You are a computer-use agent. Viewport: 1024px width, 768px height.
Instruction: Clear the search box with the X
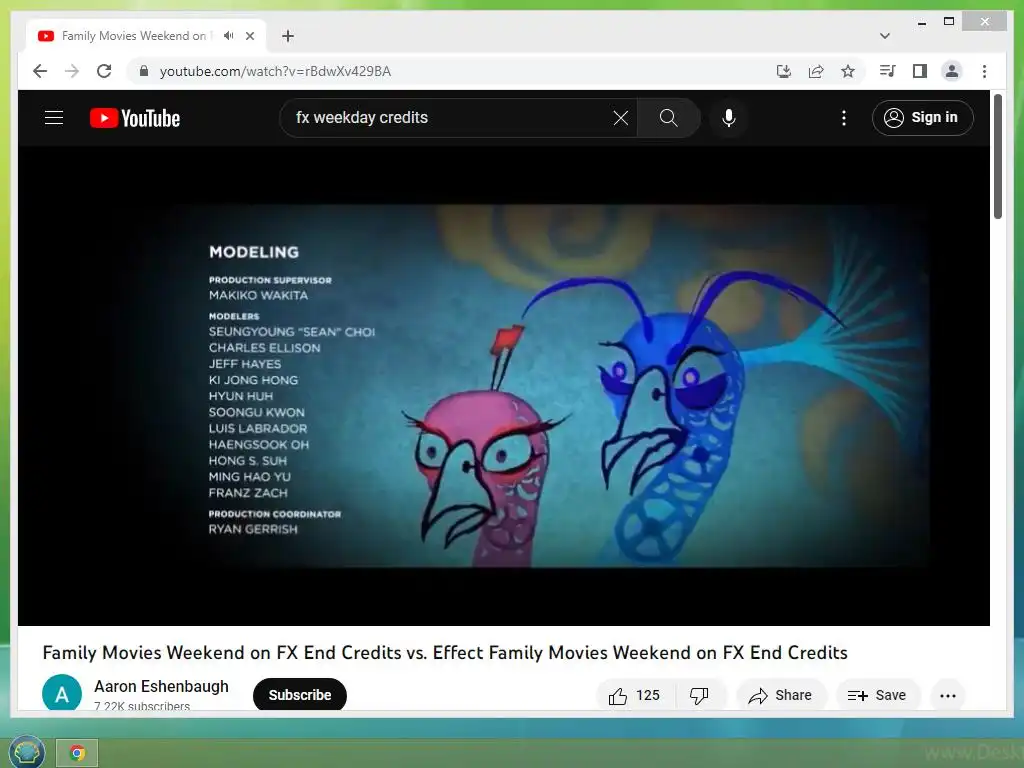(620, 118)
